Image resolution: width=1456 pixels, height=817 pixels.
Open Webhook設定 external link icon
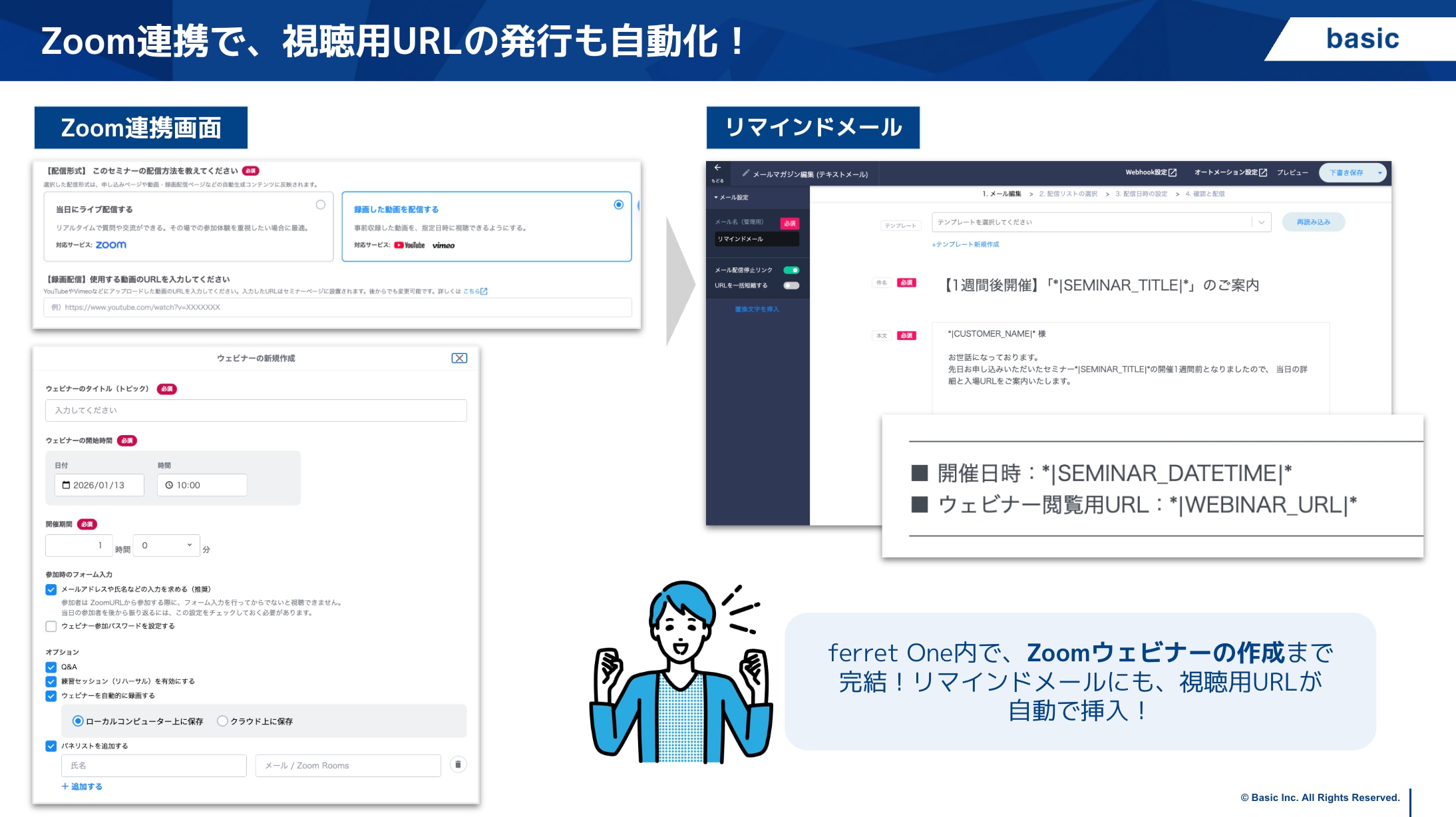[x=1173, y=173]
